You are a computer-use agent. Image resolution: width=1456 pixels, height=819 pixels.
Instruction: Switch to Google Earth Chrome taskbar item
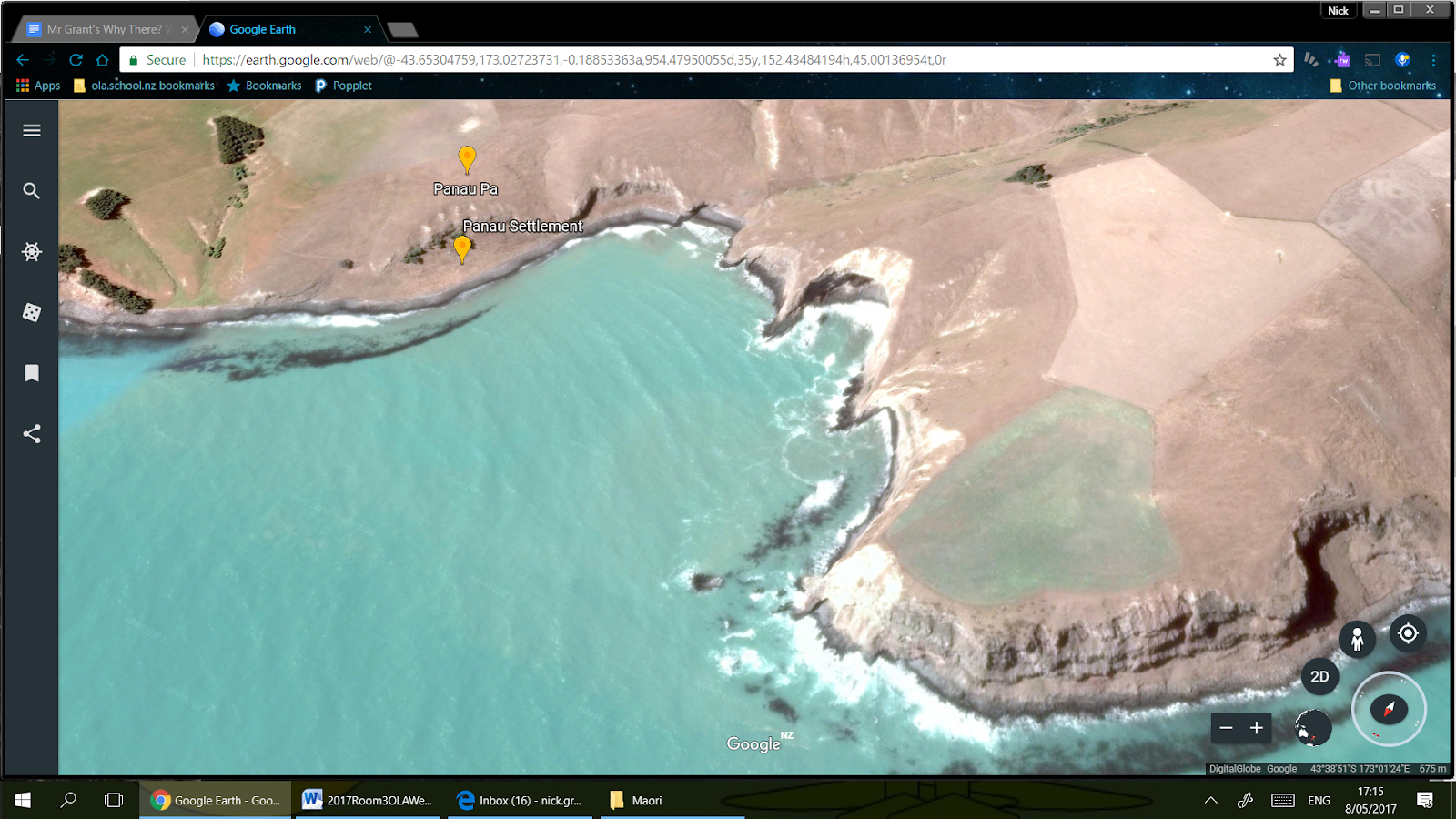tap(217, 800)
